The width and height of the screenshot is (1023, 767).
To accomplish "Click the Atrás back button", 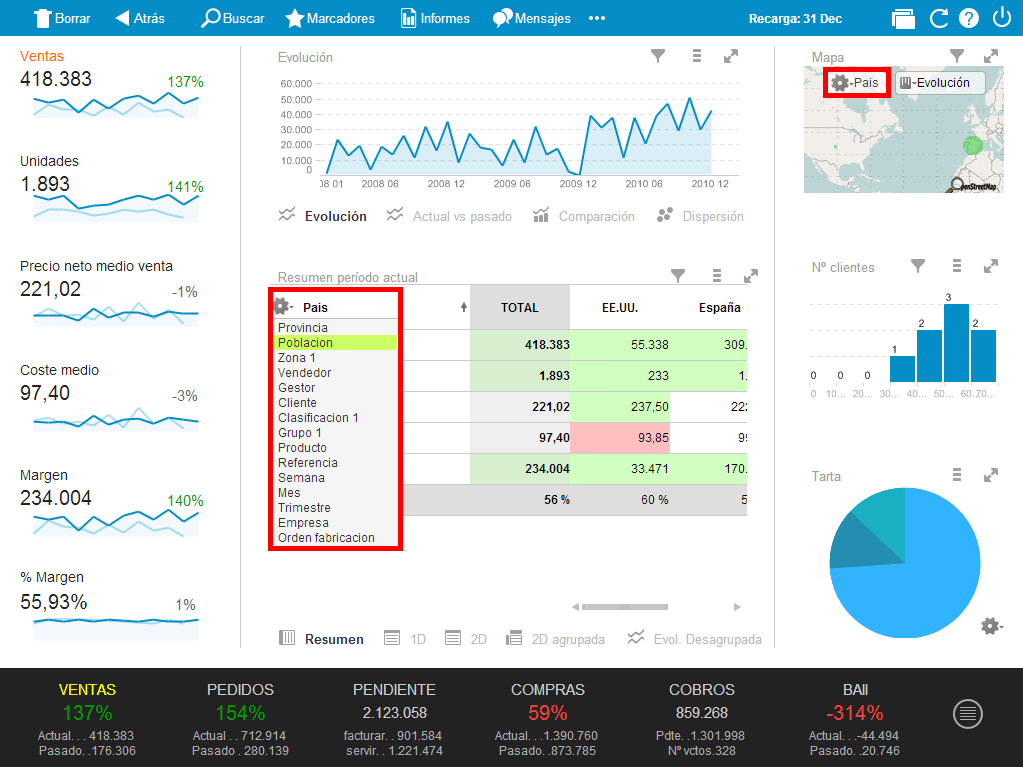I will click(140, 18).
